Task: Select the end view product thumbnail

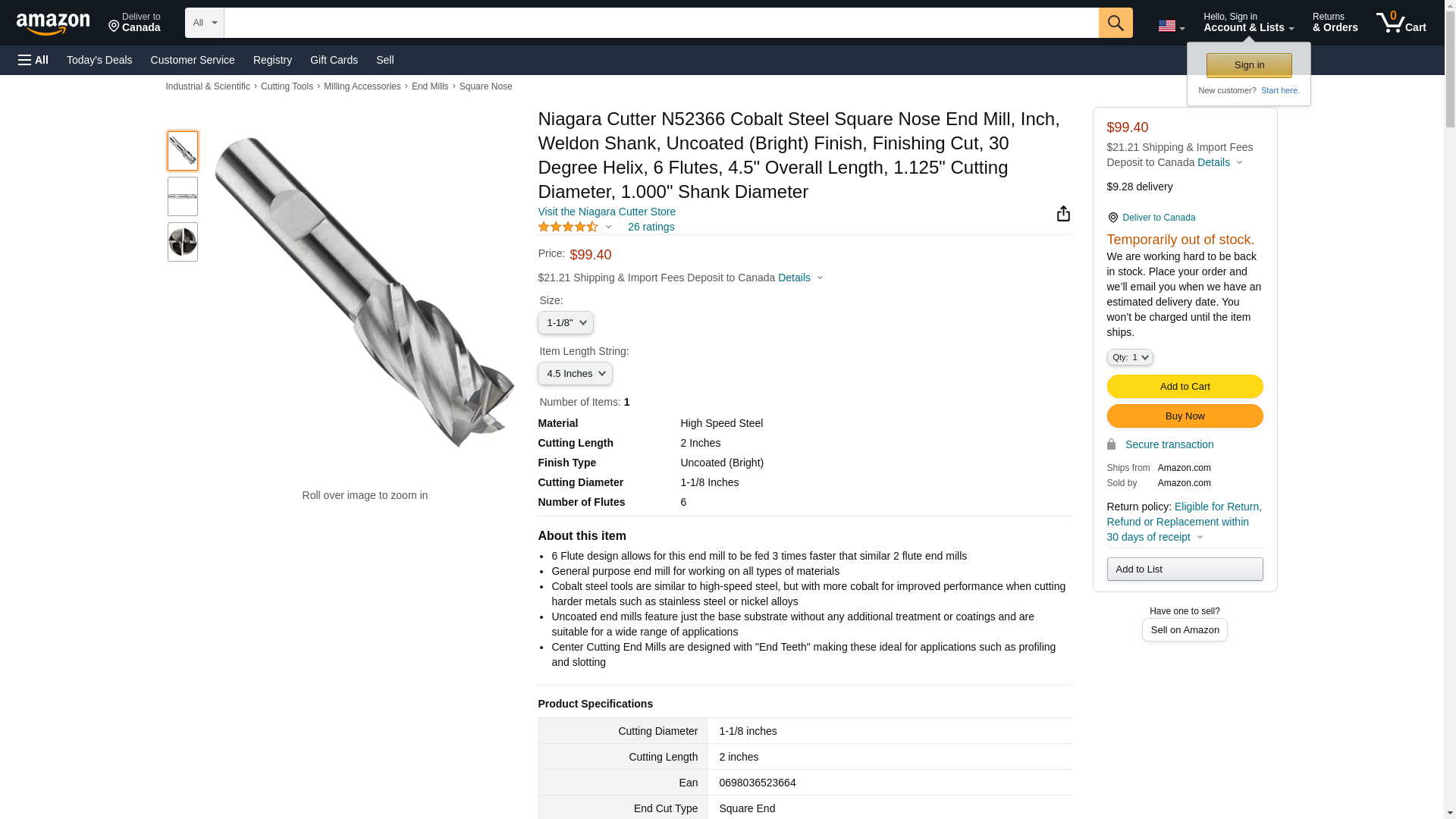Action: pyautogui.click(x=183, y=242)
